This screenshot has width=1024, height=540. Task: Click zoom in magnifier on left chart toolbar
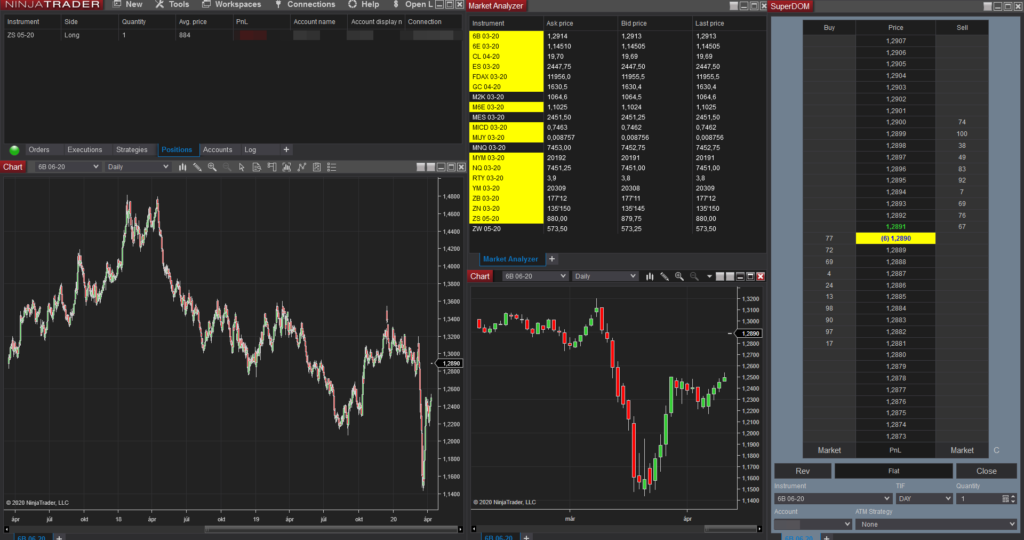212,167
